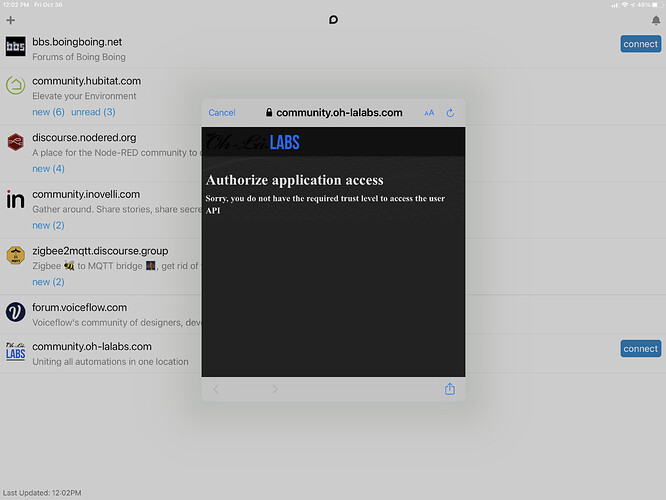Click the Voiceflow V logo
666x500 pixels.
16,312
